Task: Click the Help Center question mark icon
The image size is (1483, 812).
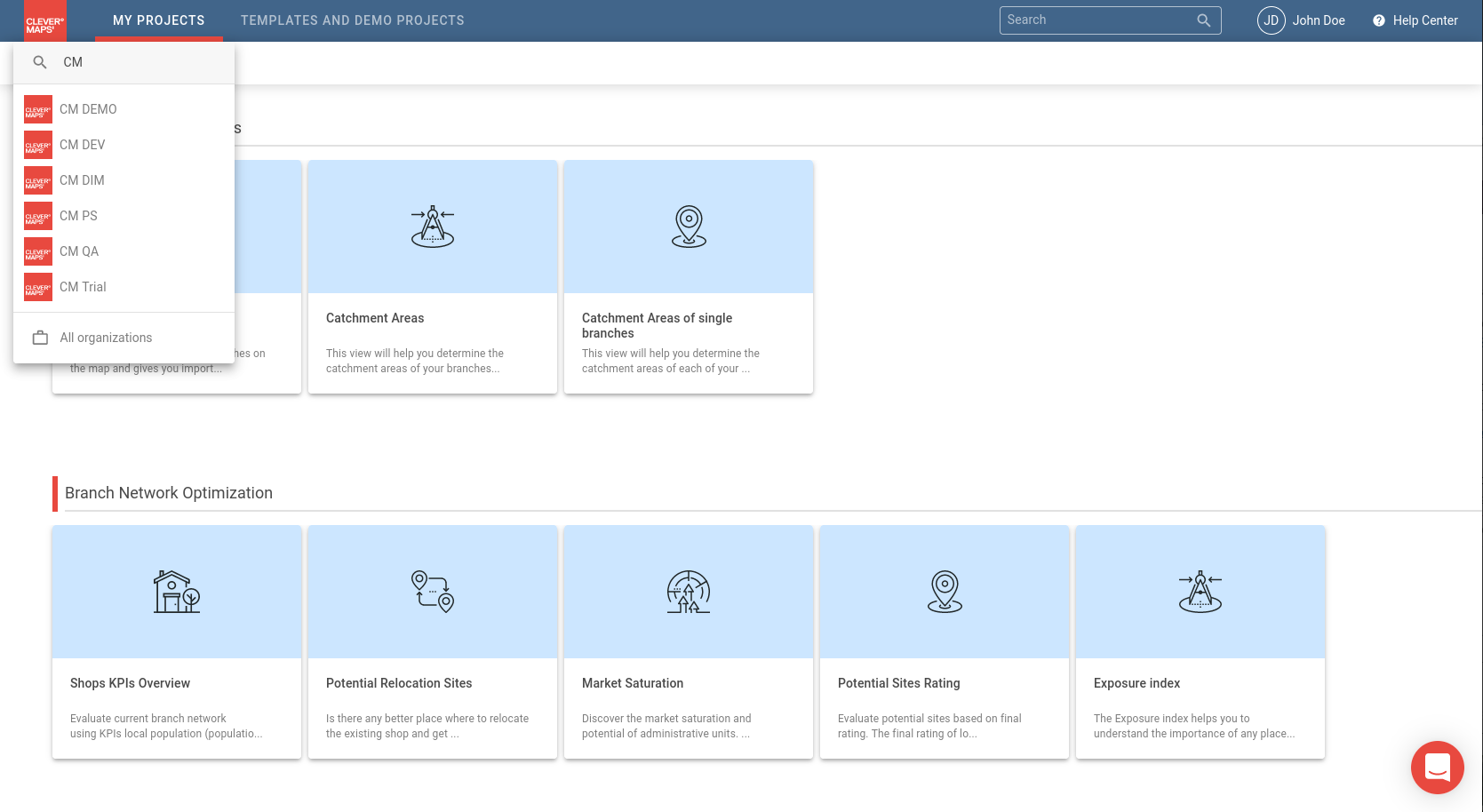Action: [x=1378, y=20]
